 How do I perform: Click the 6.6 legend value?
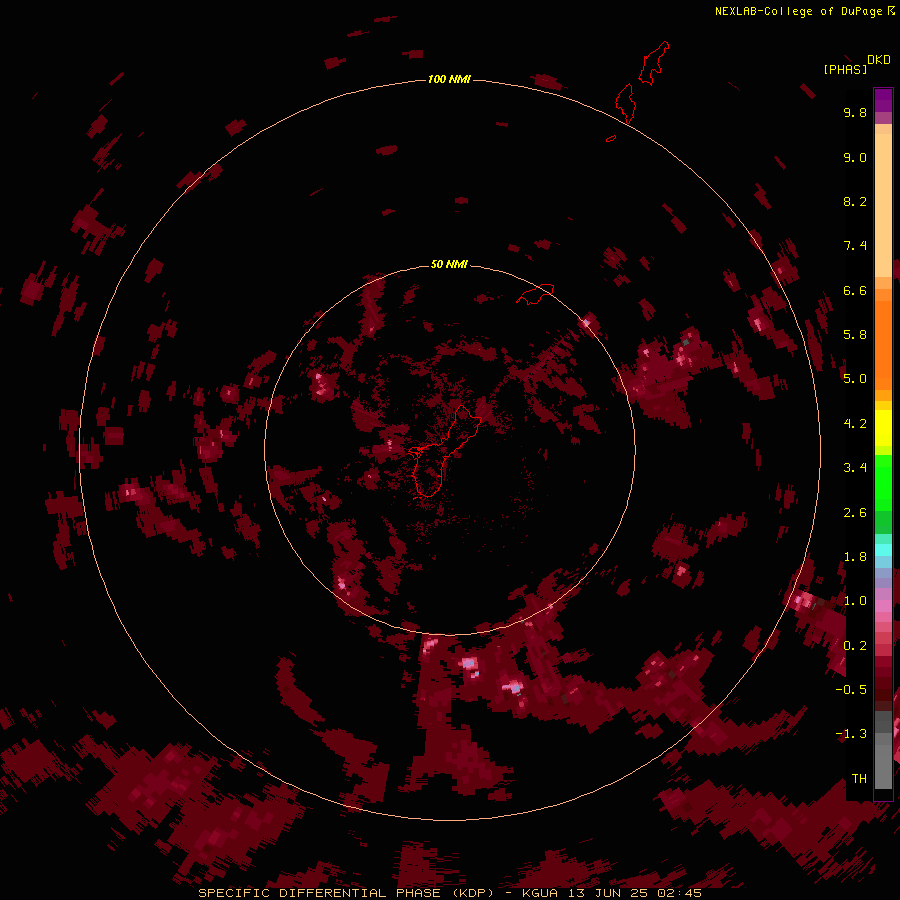coord(855,290)
